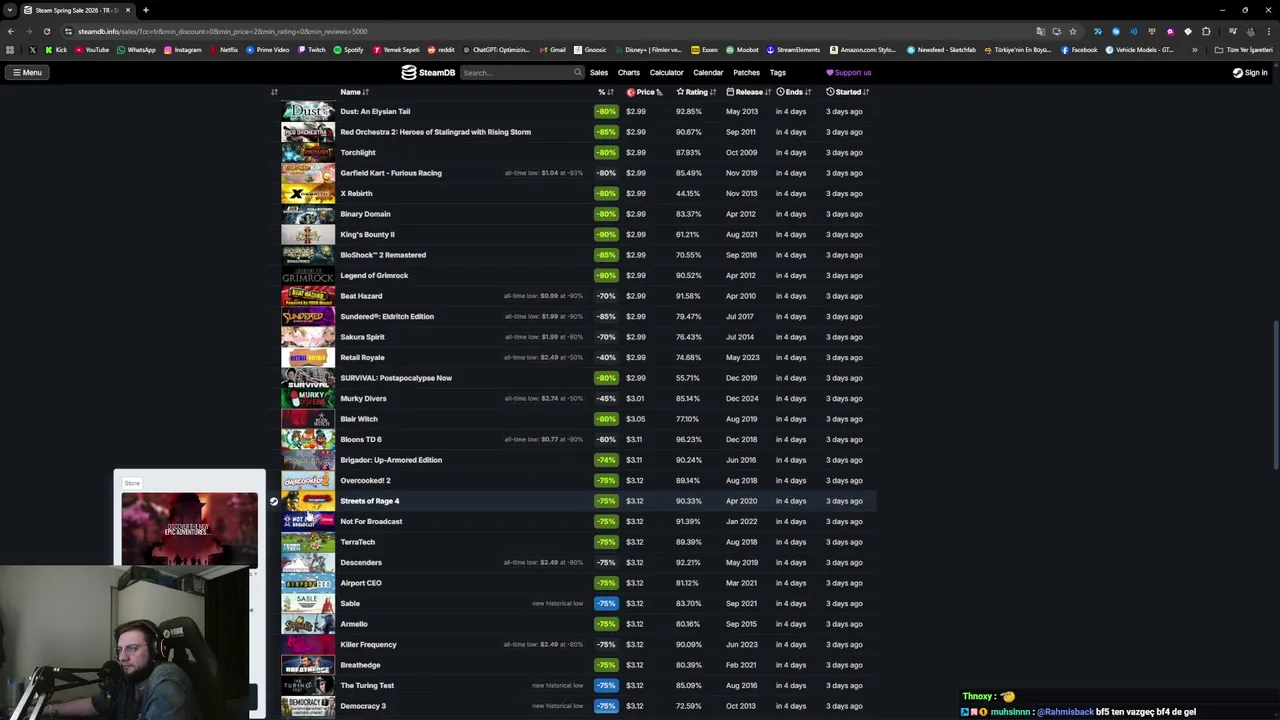Open the reddit bookmark
Viewport: 1280px width, 720px height.
(x=441, y=50)
